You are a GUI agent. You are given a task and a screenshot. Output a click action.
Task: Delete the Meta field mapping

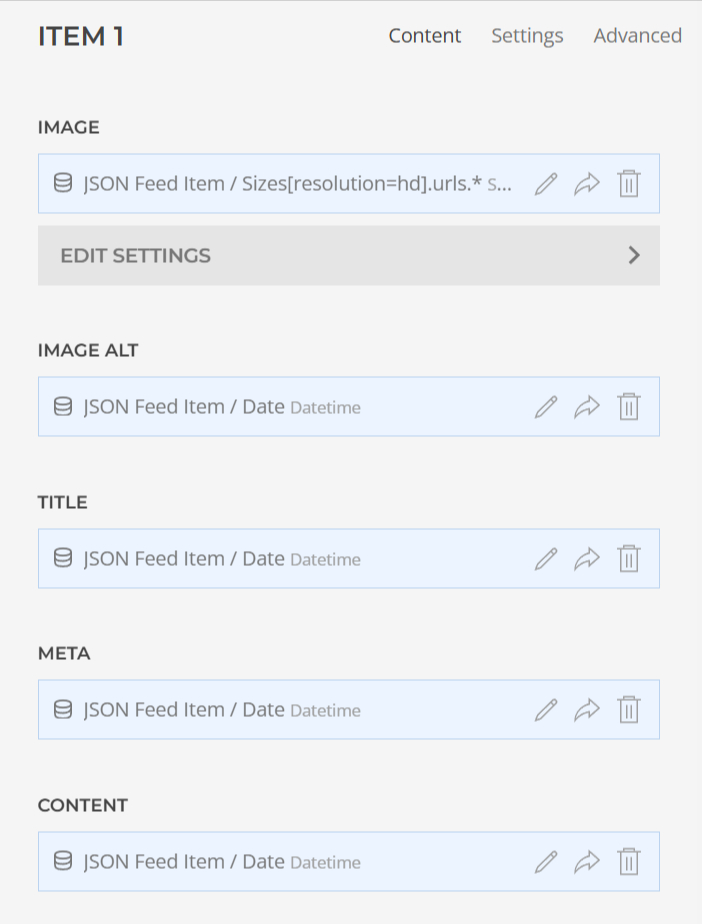point(628,710)
